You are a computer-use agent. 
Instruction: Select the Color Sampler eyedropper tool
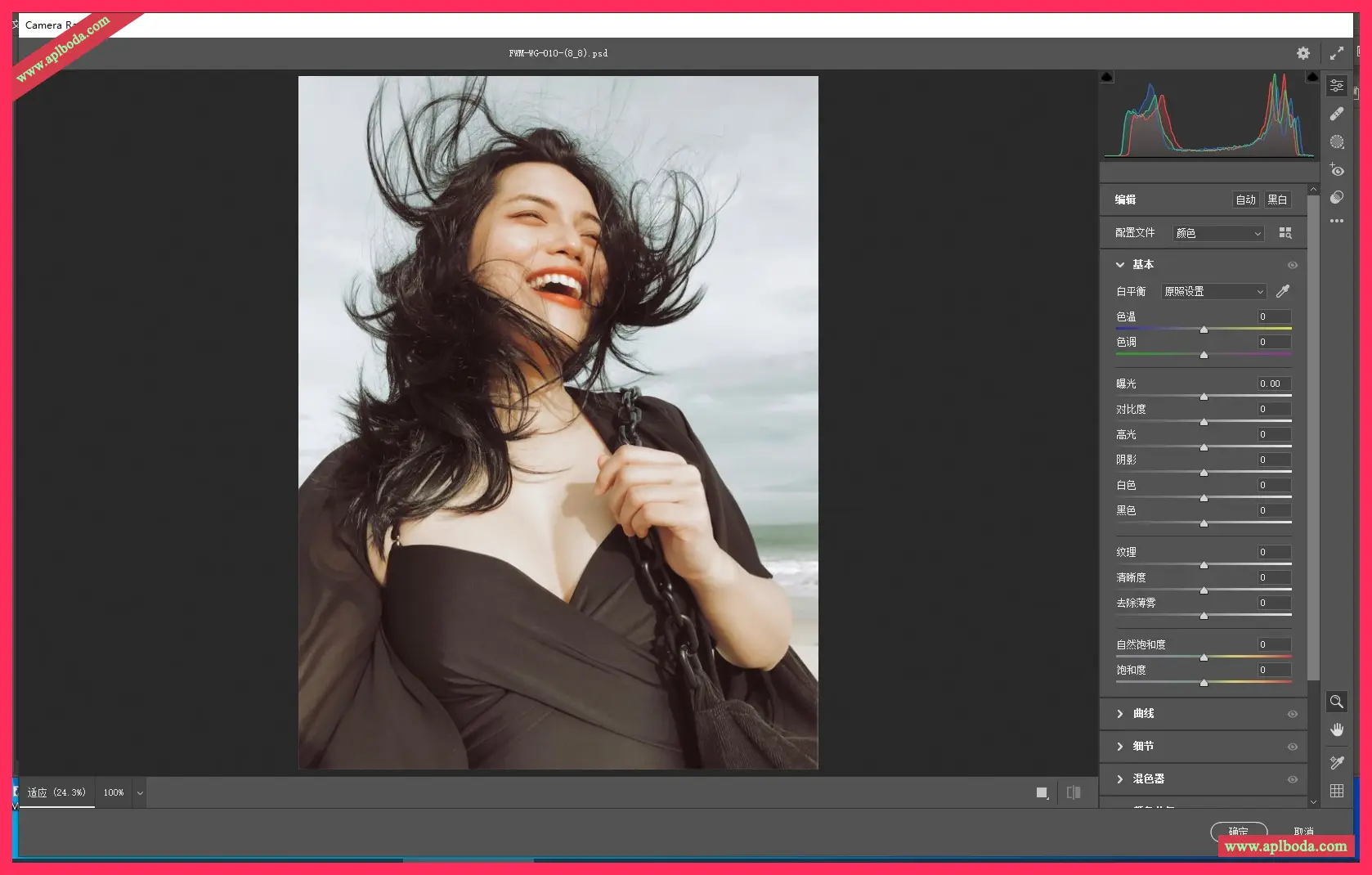[1337, 762]
